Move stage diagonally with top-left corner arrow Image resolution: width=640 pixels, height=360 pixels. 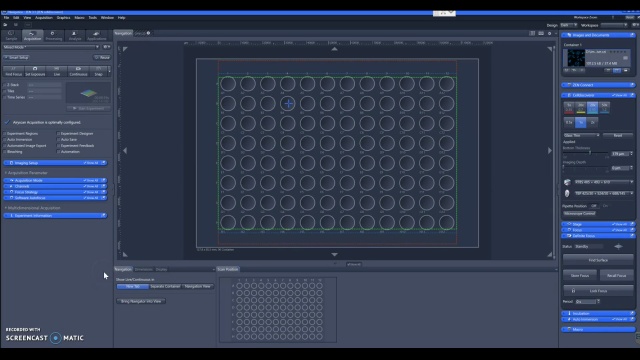[125, 49]
